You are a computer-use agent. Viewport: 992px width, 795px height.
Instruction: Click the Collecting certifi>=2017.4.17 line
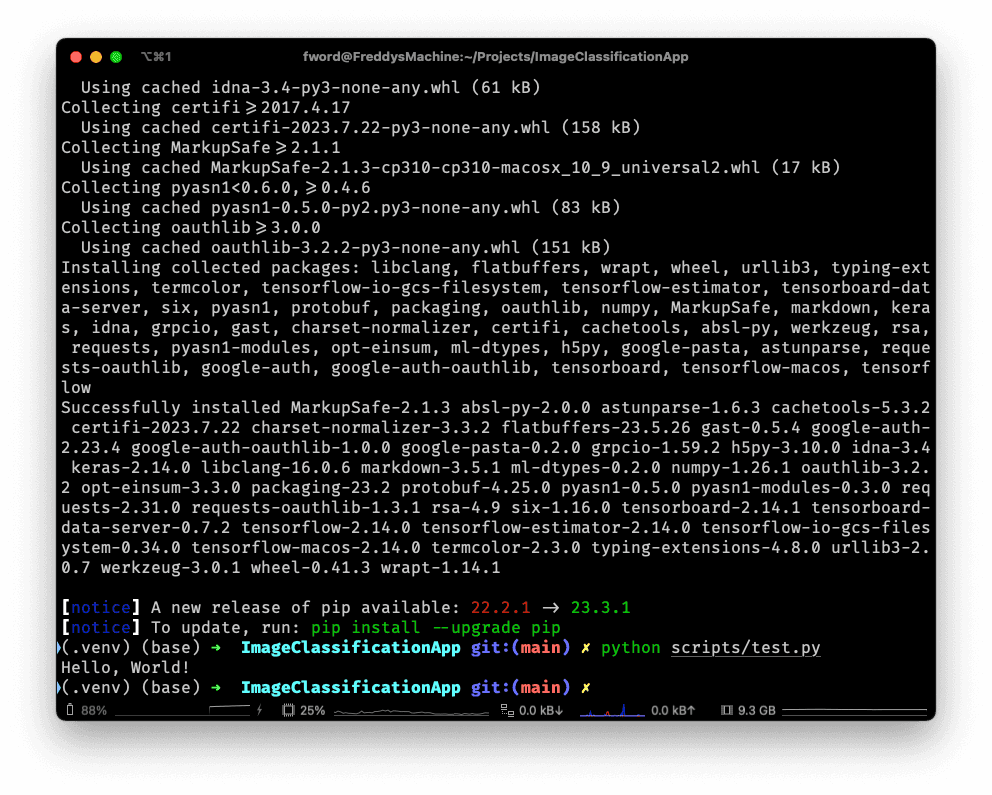coord(206,108)
